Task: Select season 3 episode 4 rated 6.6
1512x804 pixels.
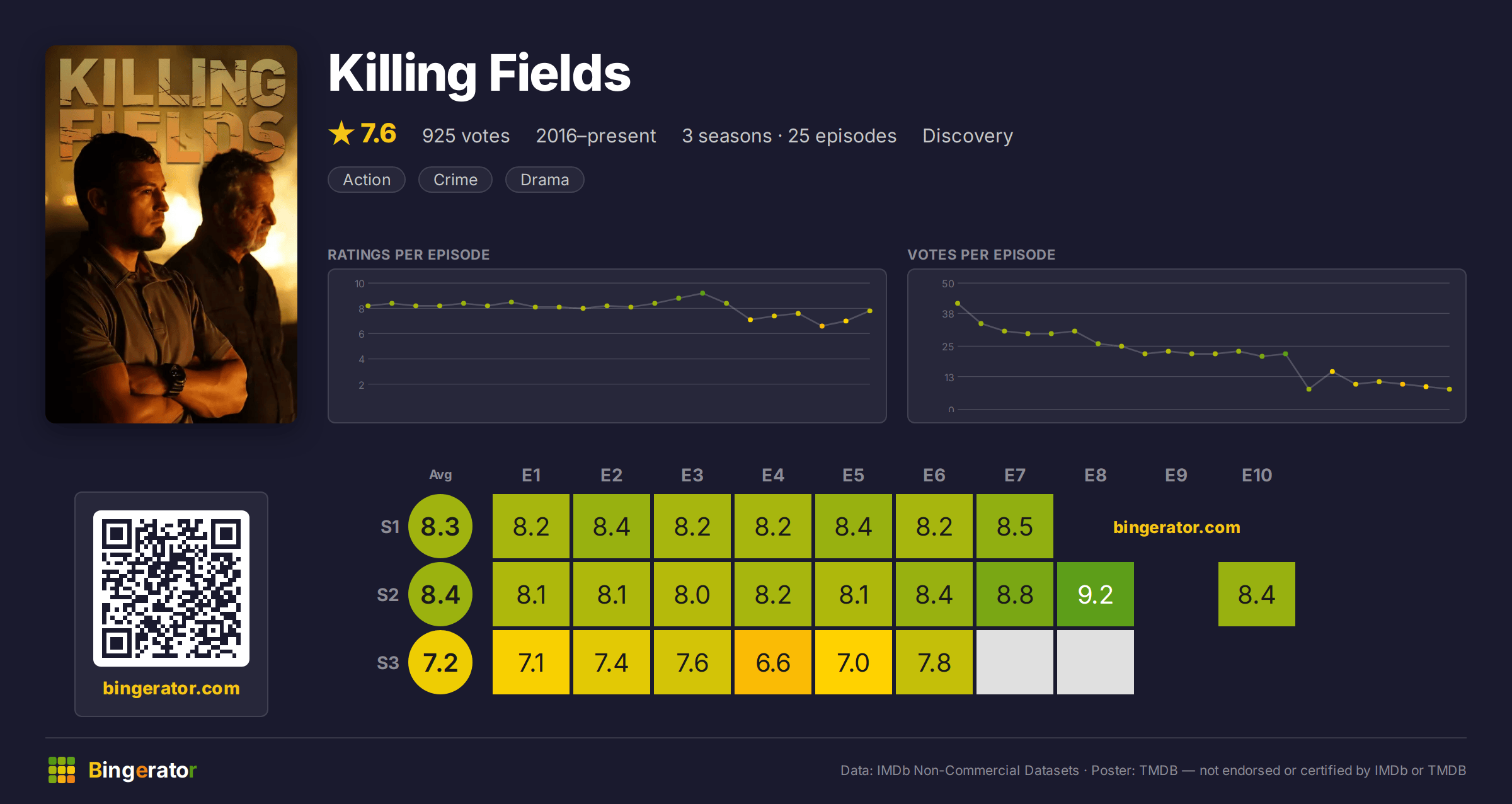Action: coord(773,662)
